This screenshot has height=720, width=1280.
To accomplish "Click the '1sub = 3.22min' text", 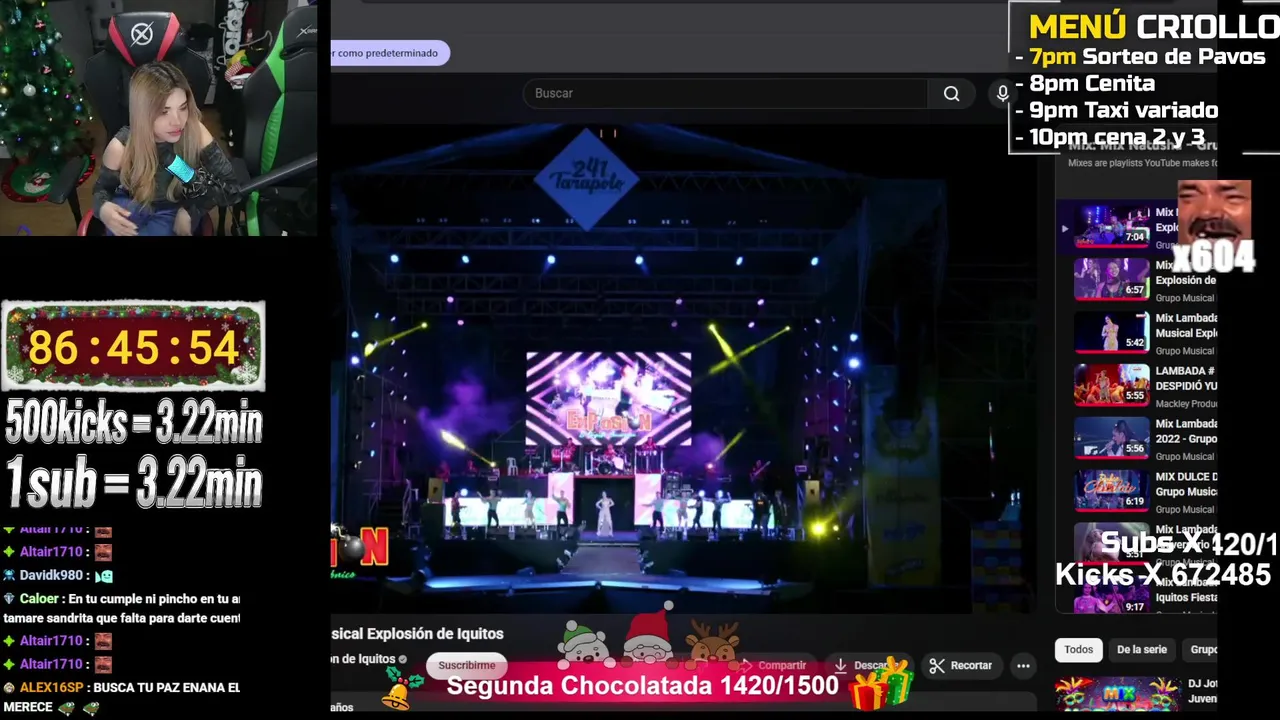I will point(133,484).
